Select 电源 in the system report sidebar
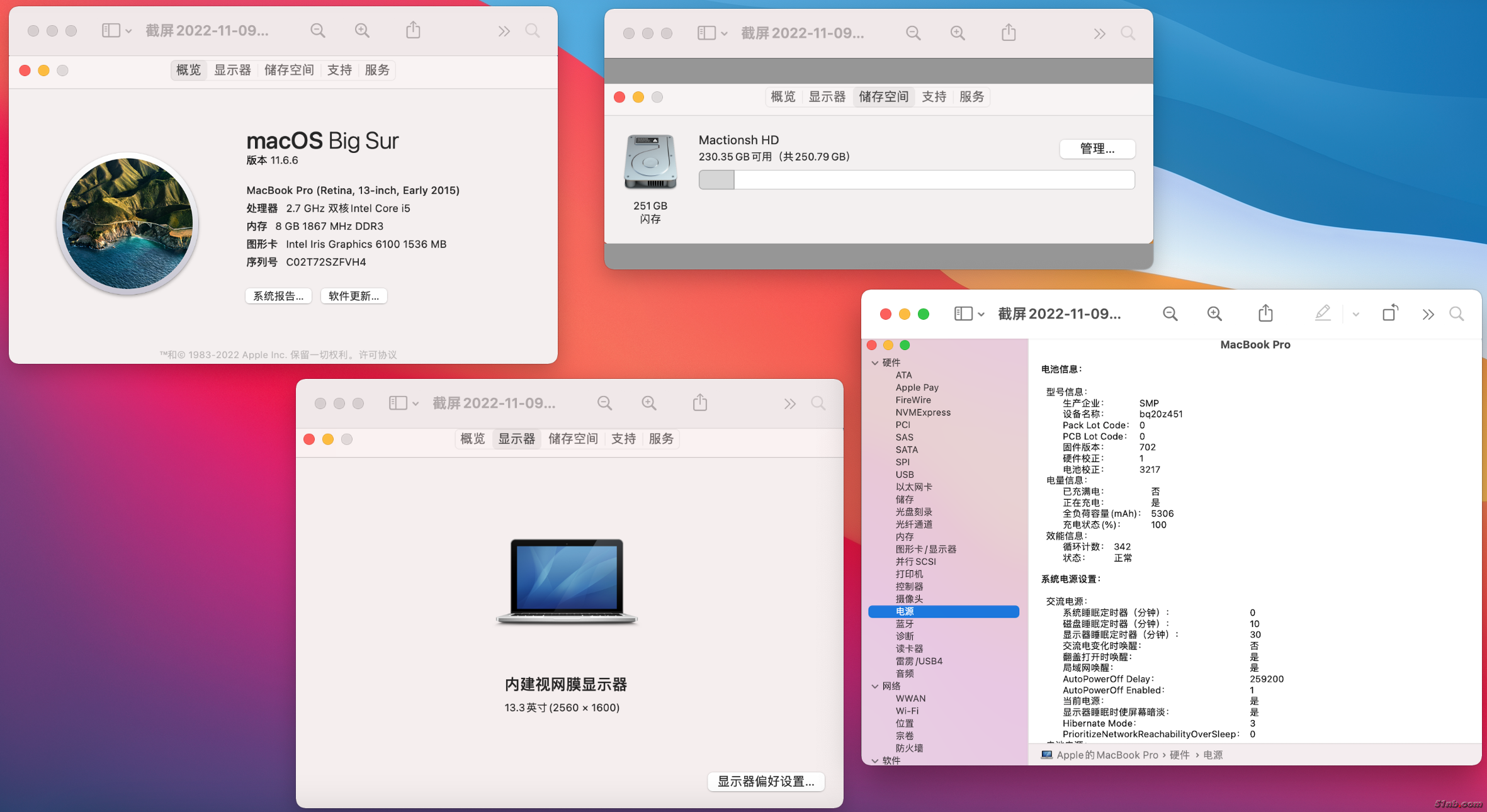The image size is (1487, 812). point(943,611)
